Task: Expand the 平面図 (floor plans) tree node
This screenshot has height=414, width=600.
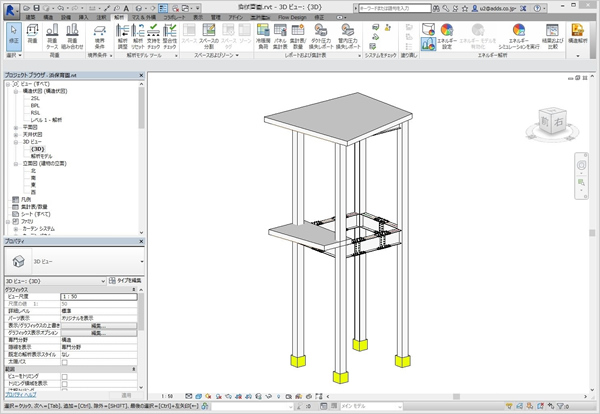Action: (x=16, y=127)
